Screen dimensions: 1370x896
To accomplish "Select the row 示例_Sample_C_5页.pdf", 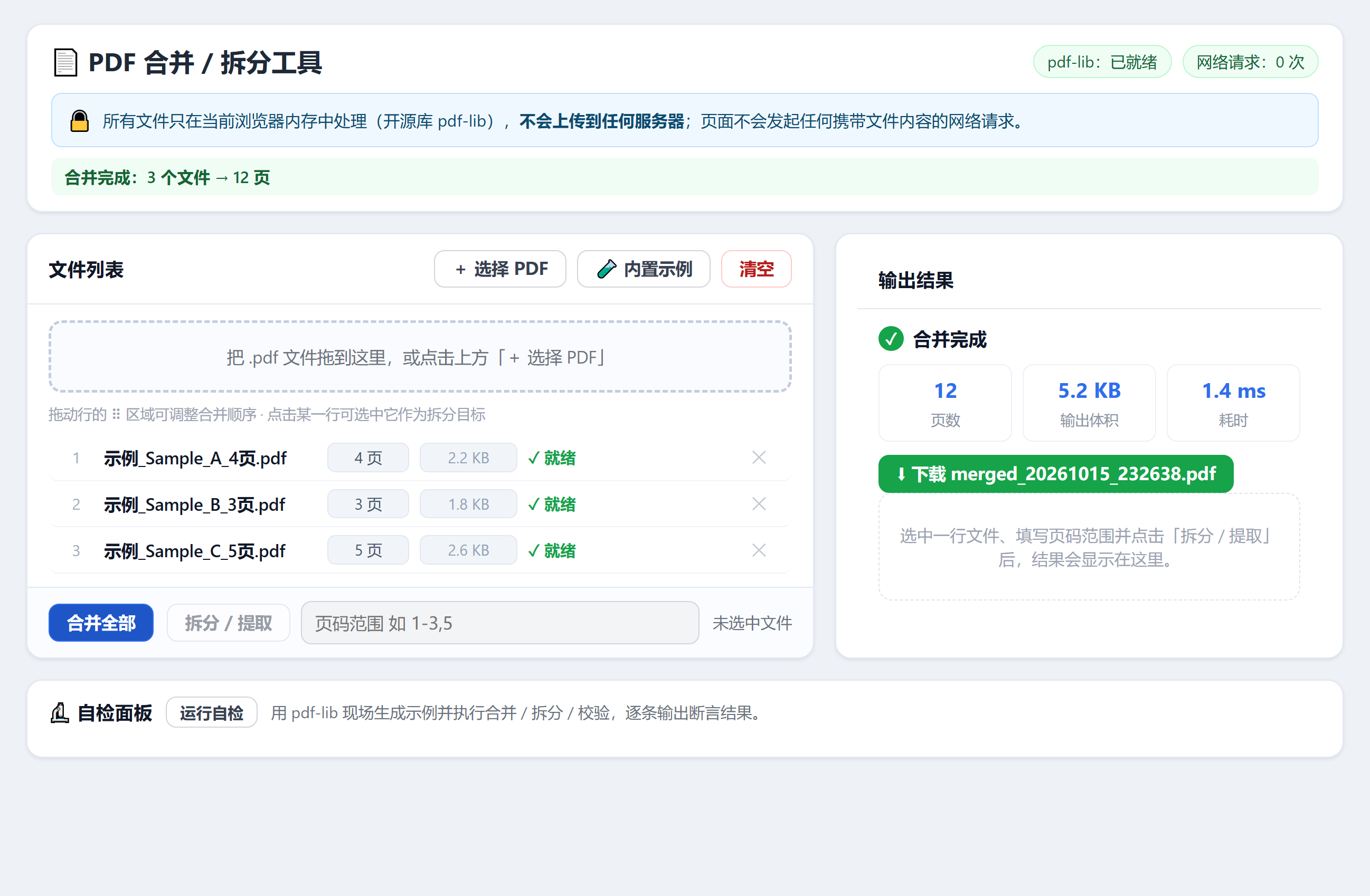I will pyautogui.click(x=420, y=550).
